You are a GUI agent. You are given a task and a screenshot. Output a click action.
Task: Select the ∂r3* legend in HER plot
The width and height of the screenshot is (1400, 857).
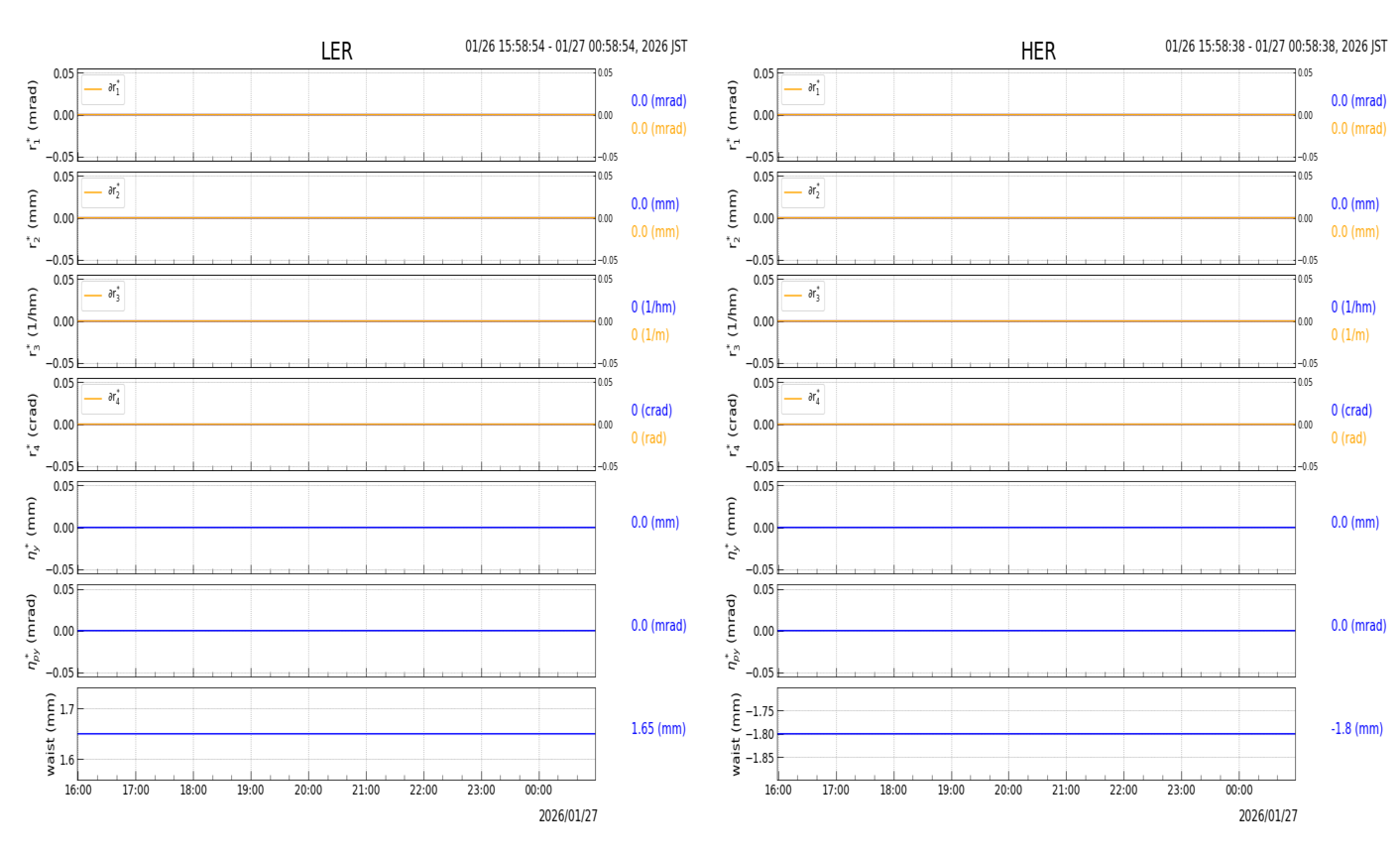coord(803,296)
